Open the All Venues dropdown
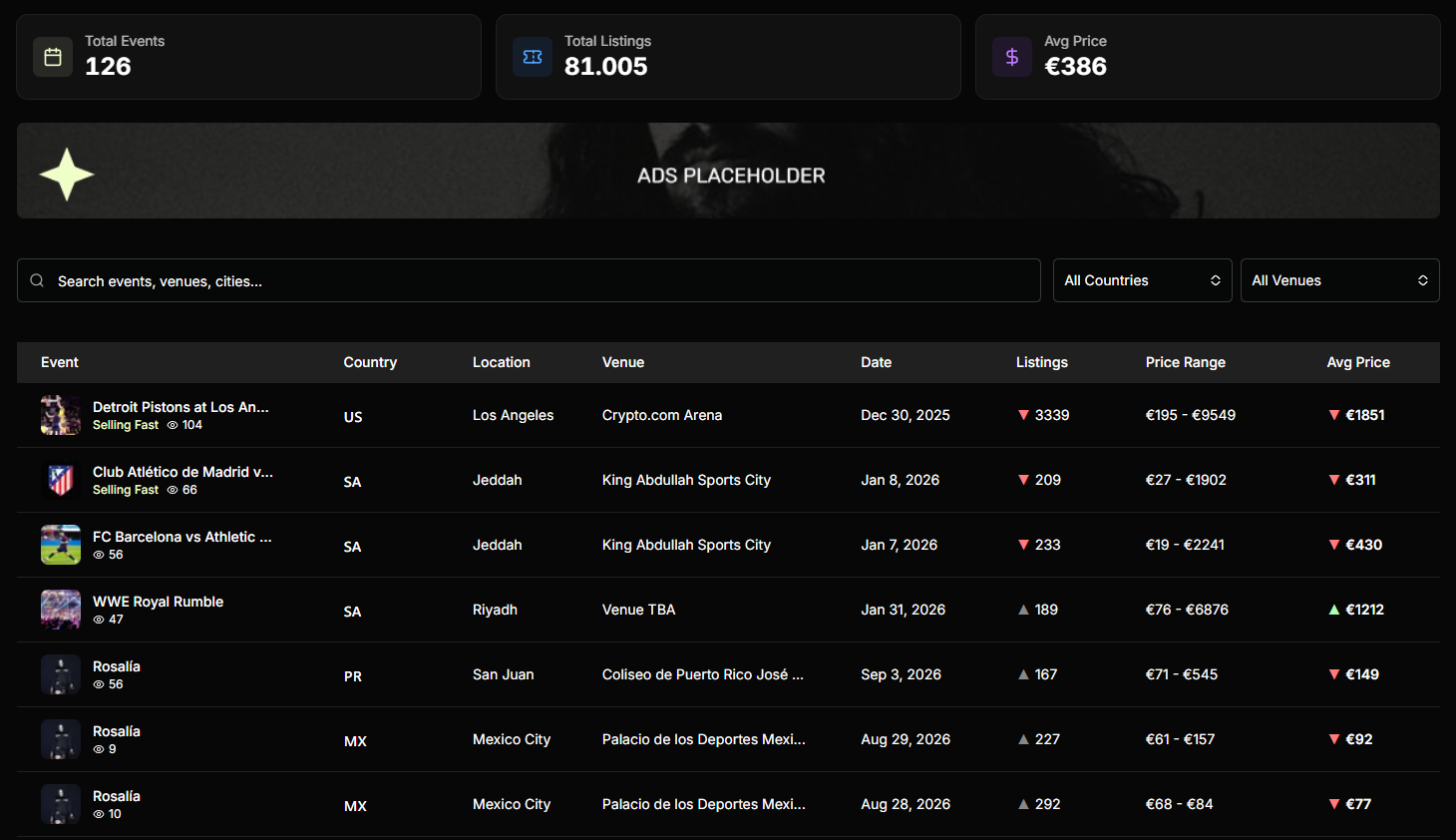The image size is (1456, 840). click(1339, 280)
